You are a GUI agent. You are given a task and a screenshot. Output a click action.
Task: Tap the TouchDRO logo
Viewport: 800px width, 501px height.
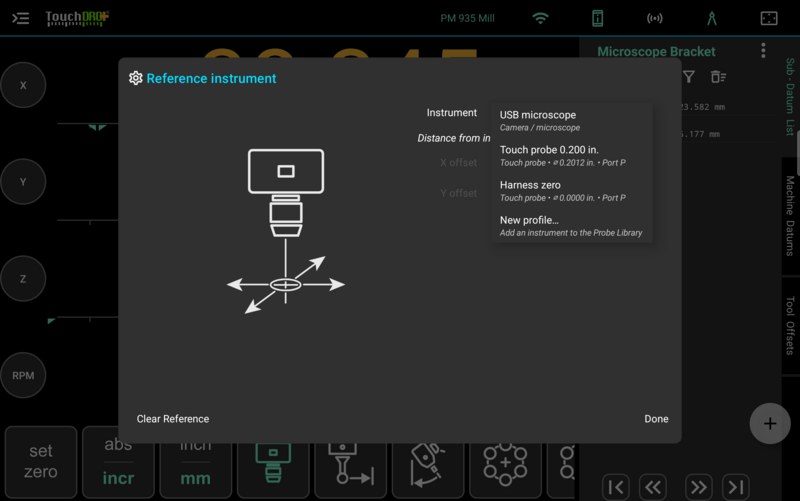tap(77, 18)
